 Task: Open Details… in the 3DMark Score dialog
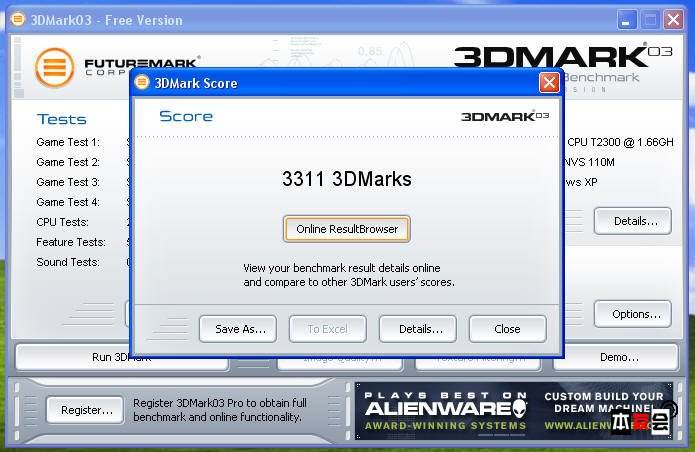[418, 329]
